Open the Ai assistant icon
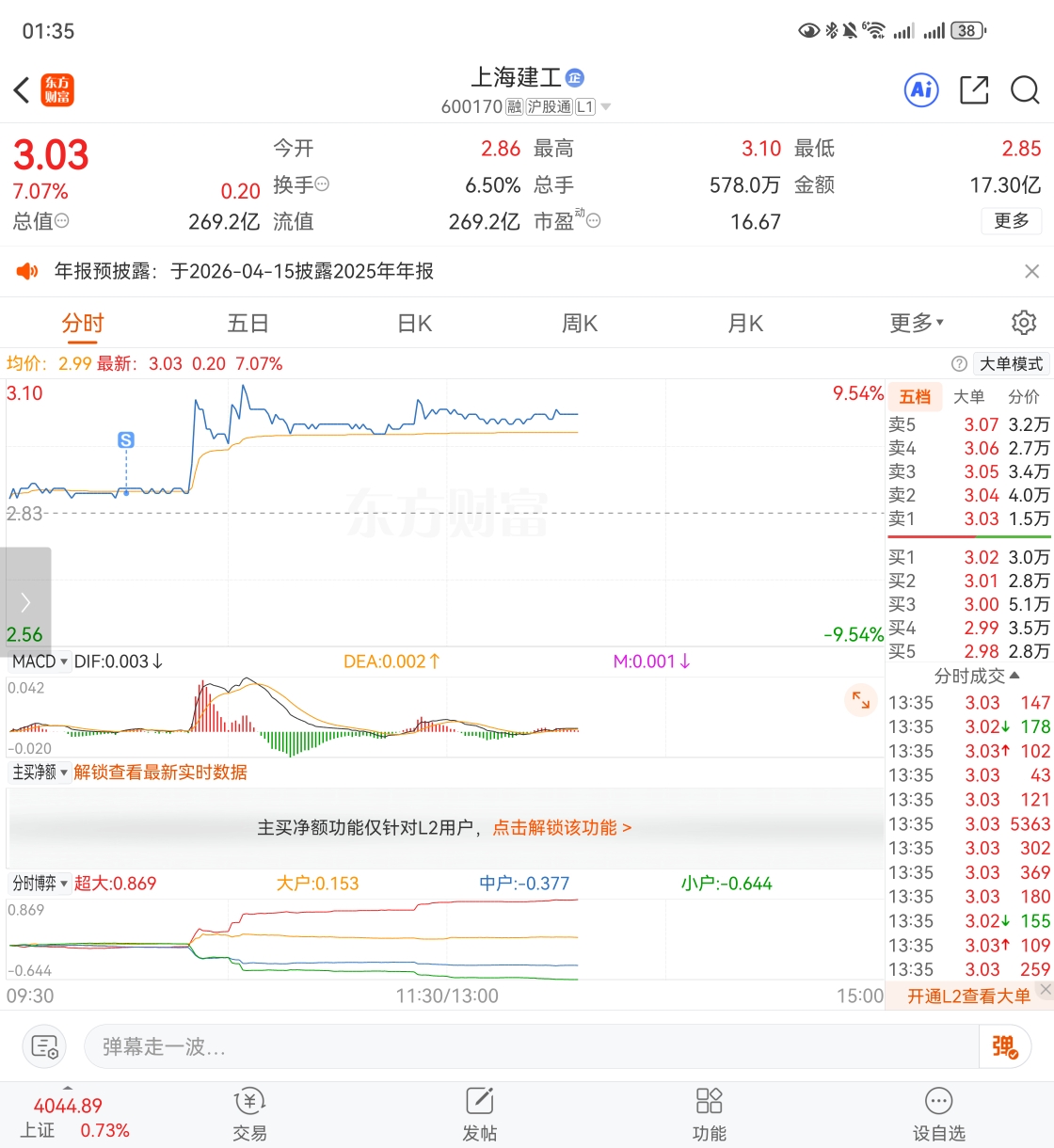Viewport: 1054px width, 1148px height. click(921, 90)
